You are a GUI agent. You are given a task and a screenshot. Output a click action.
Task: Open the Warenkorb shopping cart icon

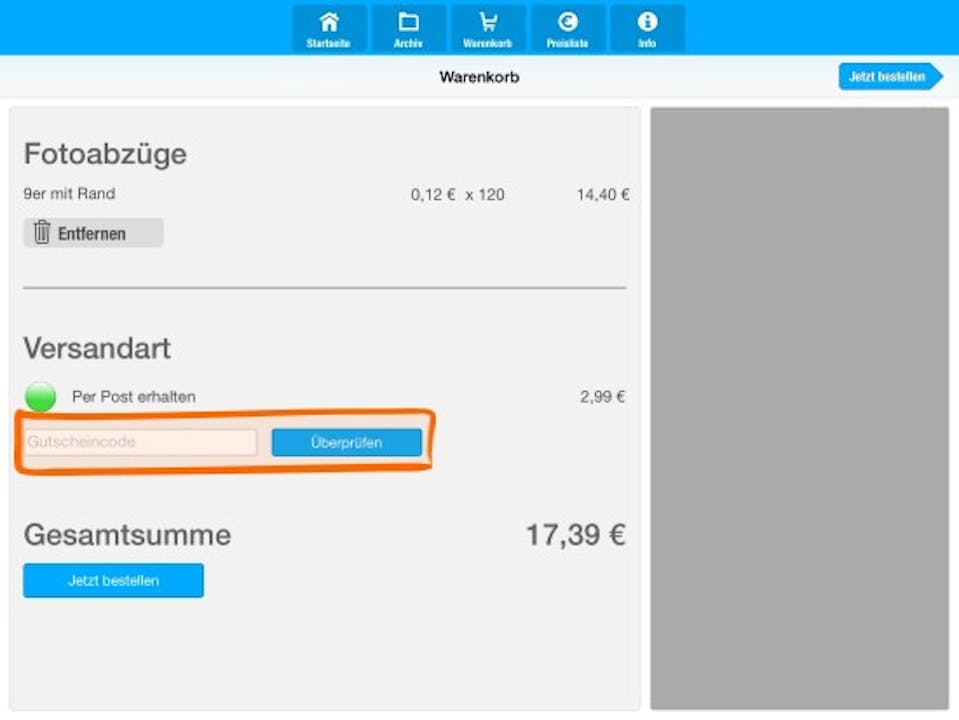487,22
